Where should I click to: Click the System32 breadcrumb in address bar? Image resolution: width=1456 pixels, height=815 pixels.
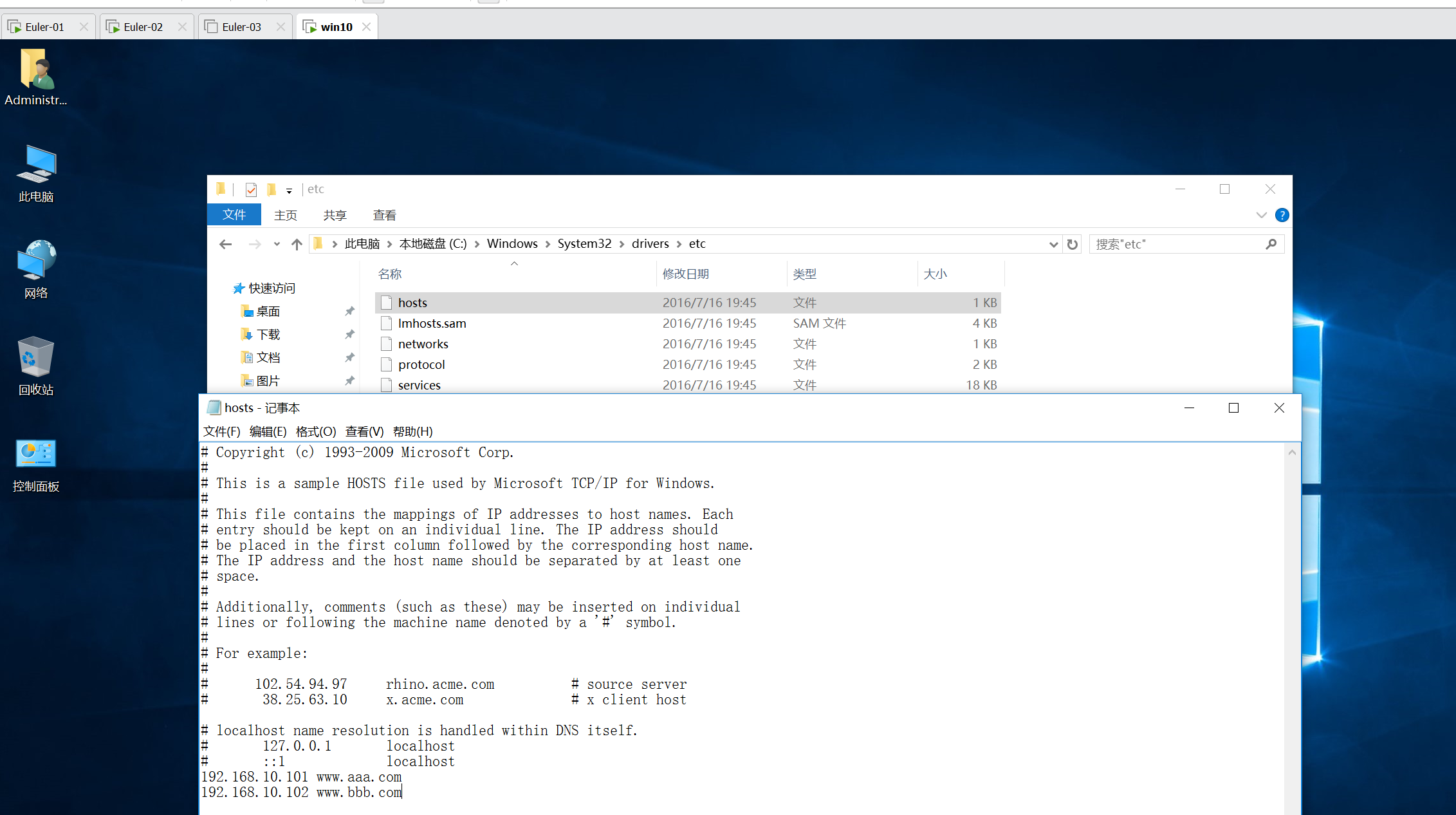coord(584,243)
